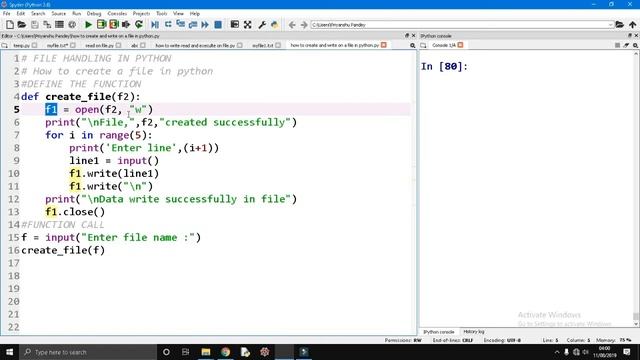Viewport: 640px width, 360px height.
Task: Click the Save all files icon
Action: [x=47, y=24]
